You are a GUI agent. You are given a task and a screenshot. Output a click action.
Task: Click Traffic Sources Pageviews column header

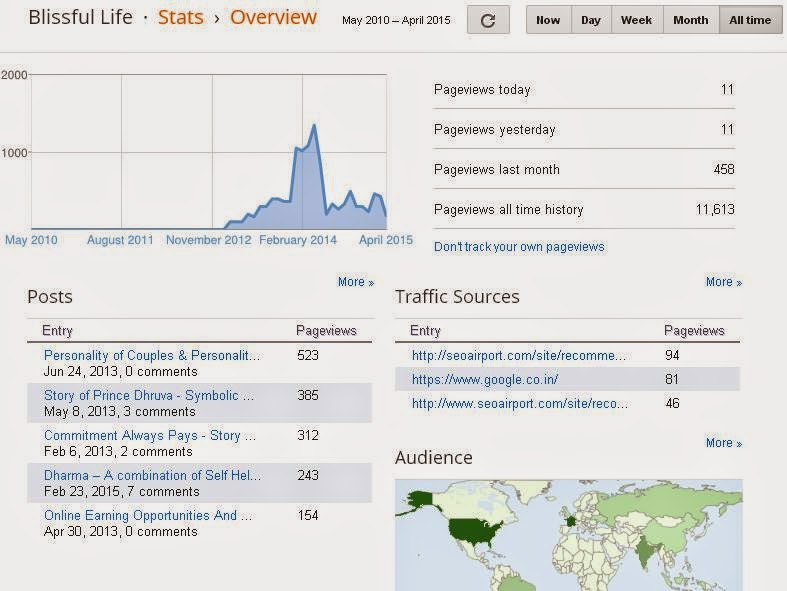click(694, 331)
